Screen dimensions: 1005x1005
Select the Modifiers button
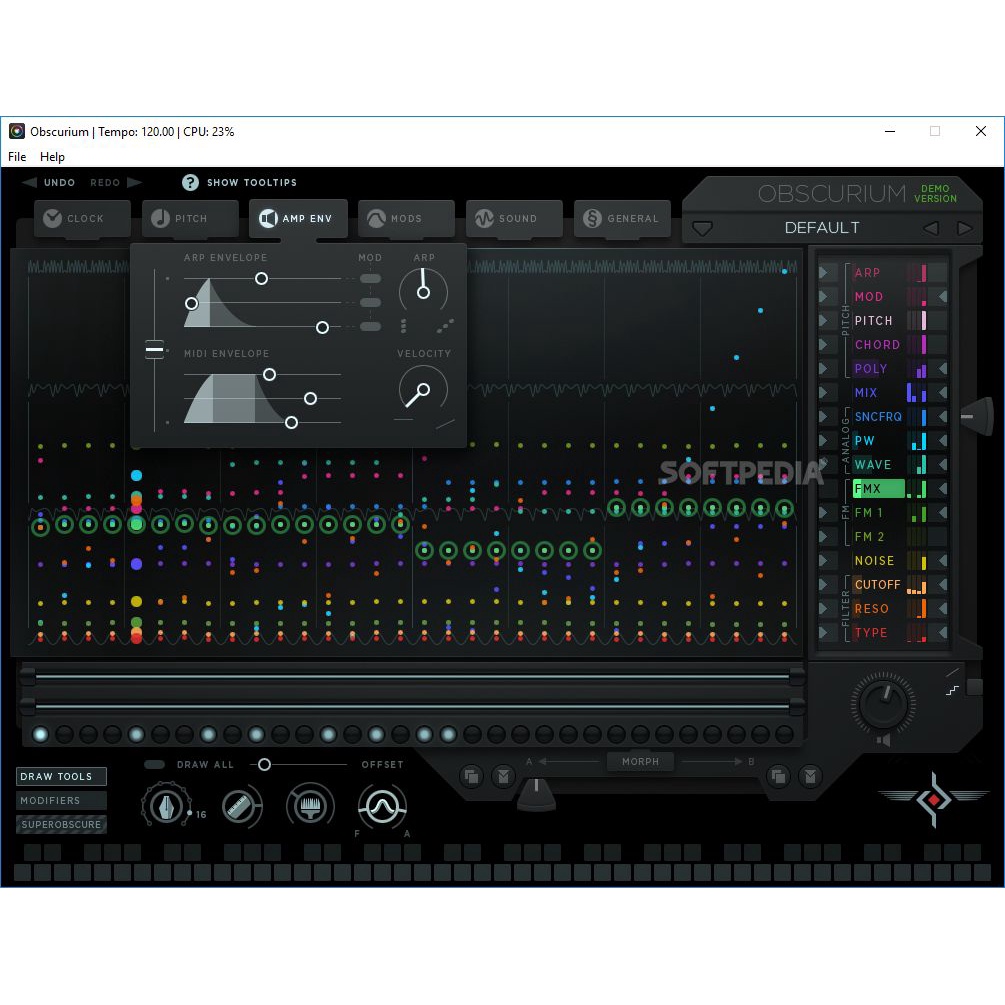coord(62,801)
